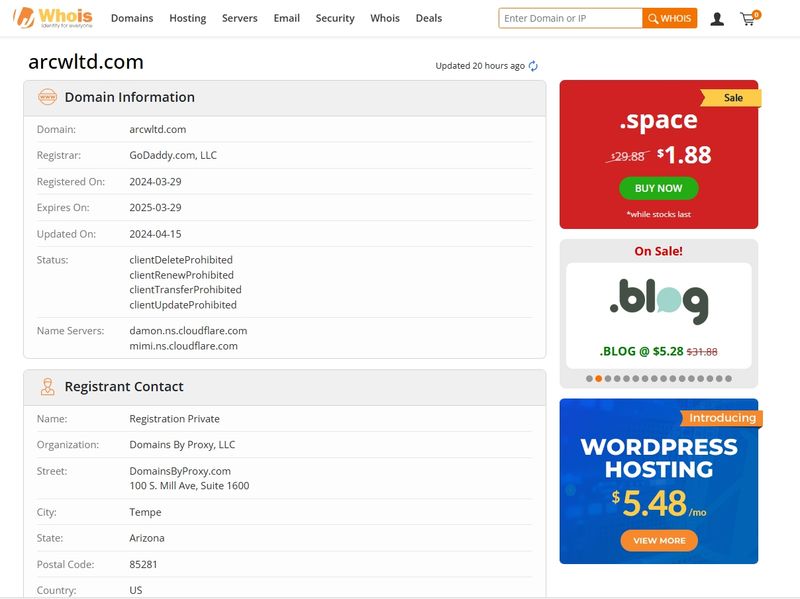Click the Expires On date 2025-03-29
800x599 pixels.
(155, 208)
